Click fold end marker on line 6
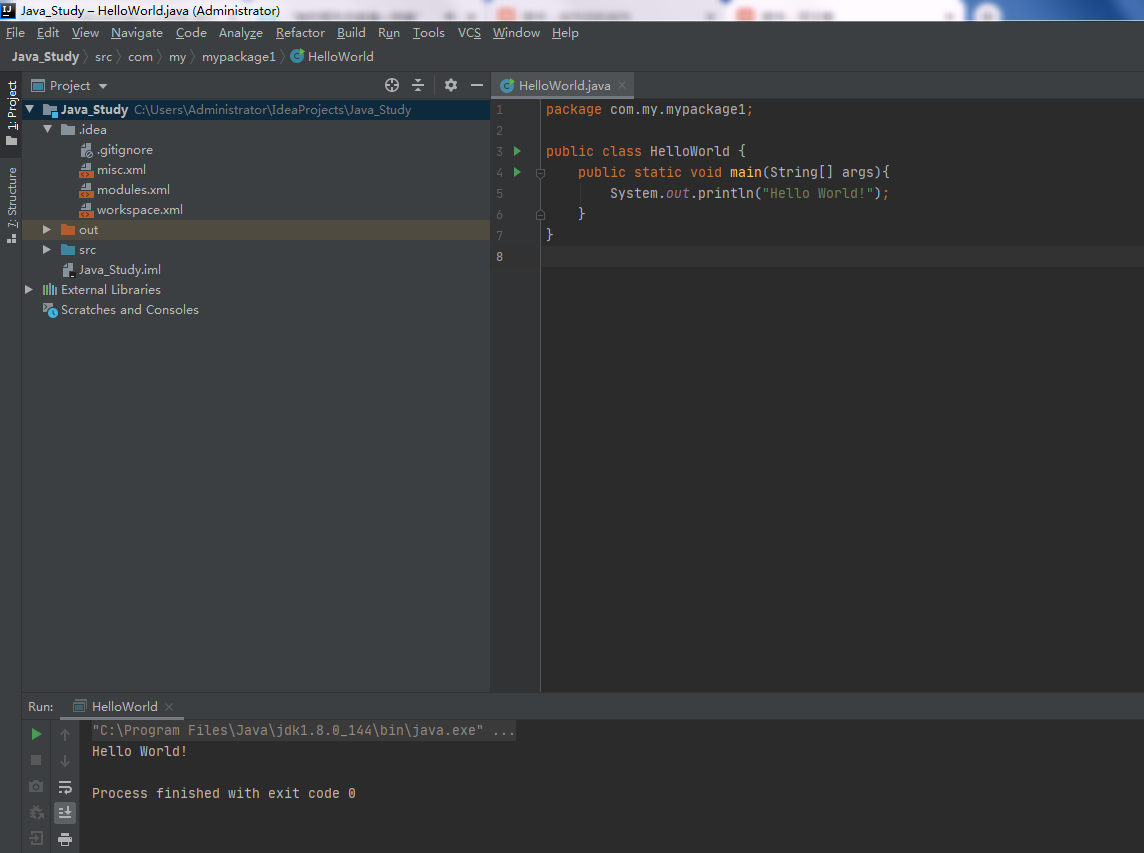1144x853 pixels. 541,215
